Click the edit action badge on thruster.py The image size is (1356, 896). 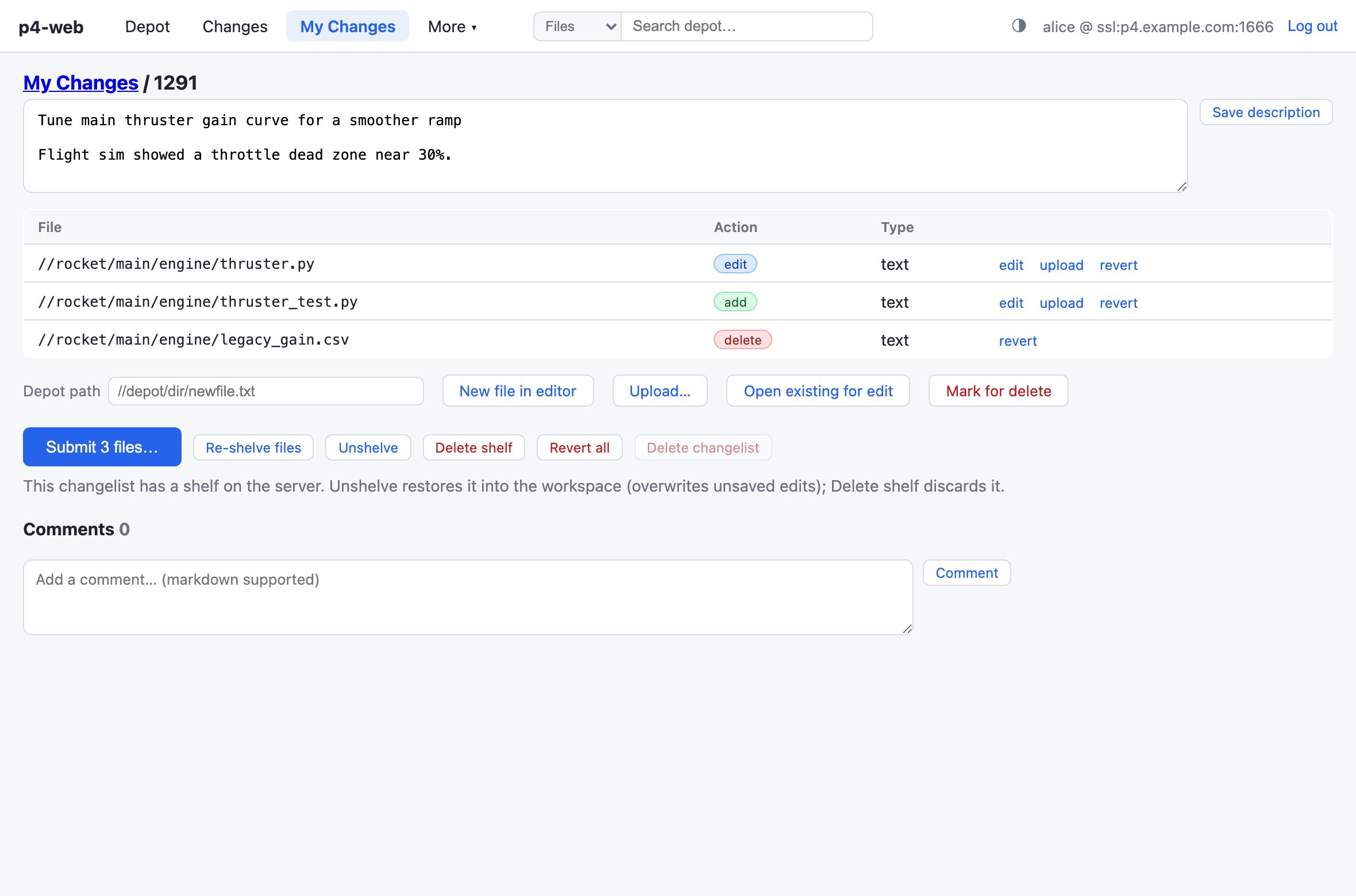(x=735, y=264)
